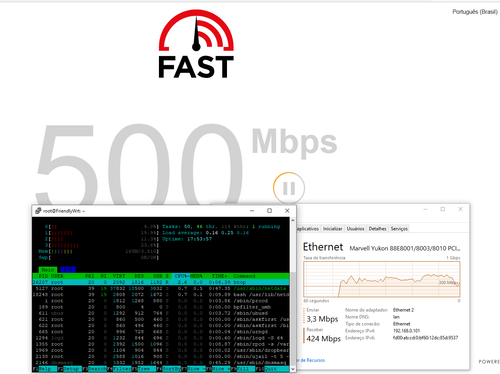500x374 pixels.
Task: Click the 424 Mbps receive value
Action: pyautogui.click(x=324, y=339)
